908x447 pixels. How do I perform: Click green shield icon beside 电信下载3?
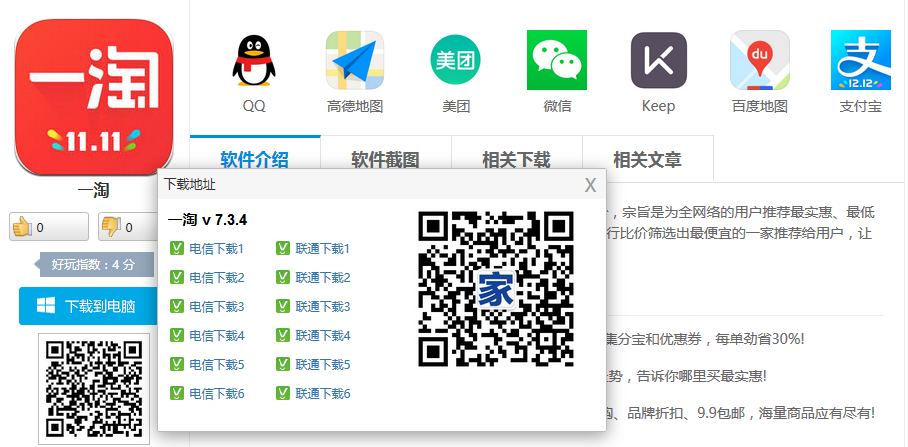[177, 306]
